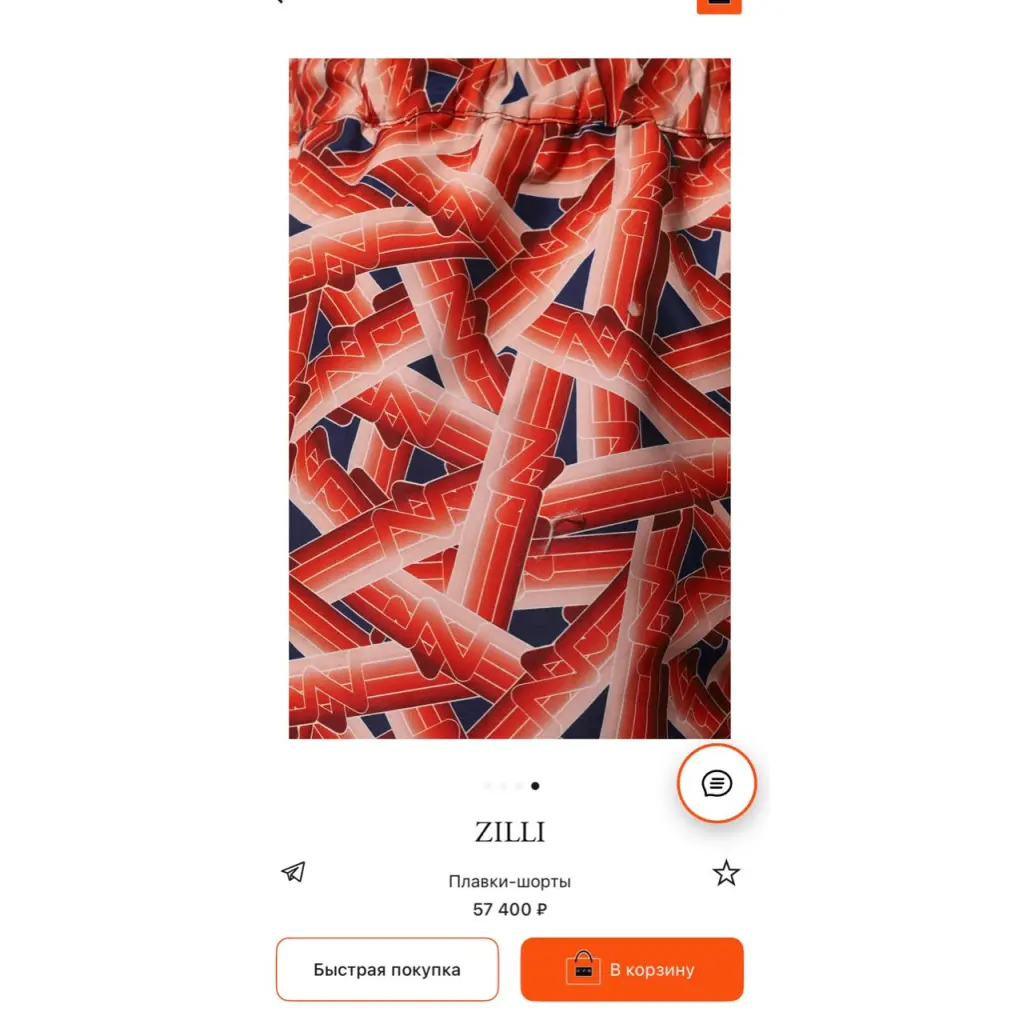The width and height of the screenshot is (1024, 1024).
Task: Go back using the top-left arrow
Action: click(279, 2)
